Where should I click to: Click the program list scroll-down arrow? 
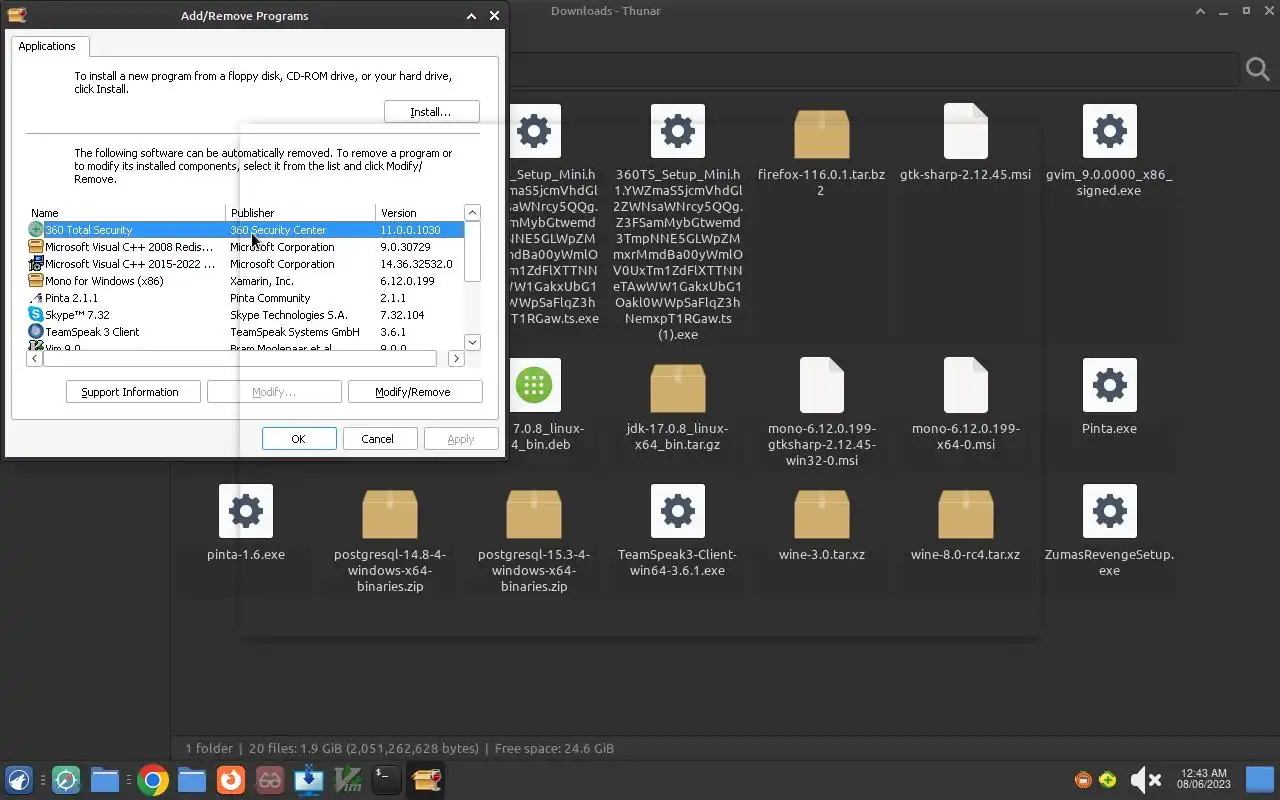click(x=473, y=342)
